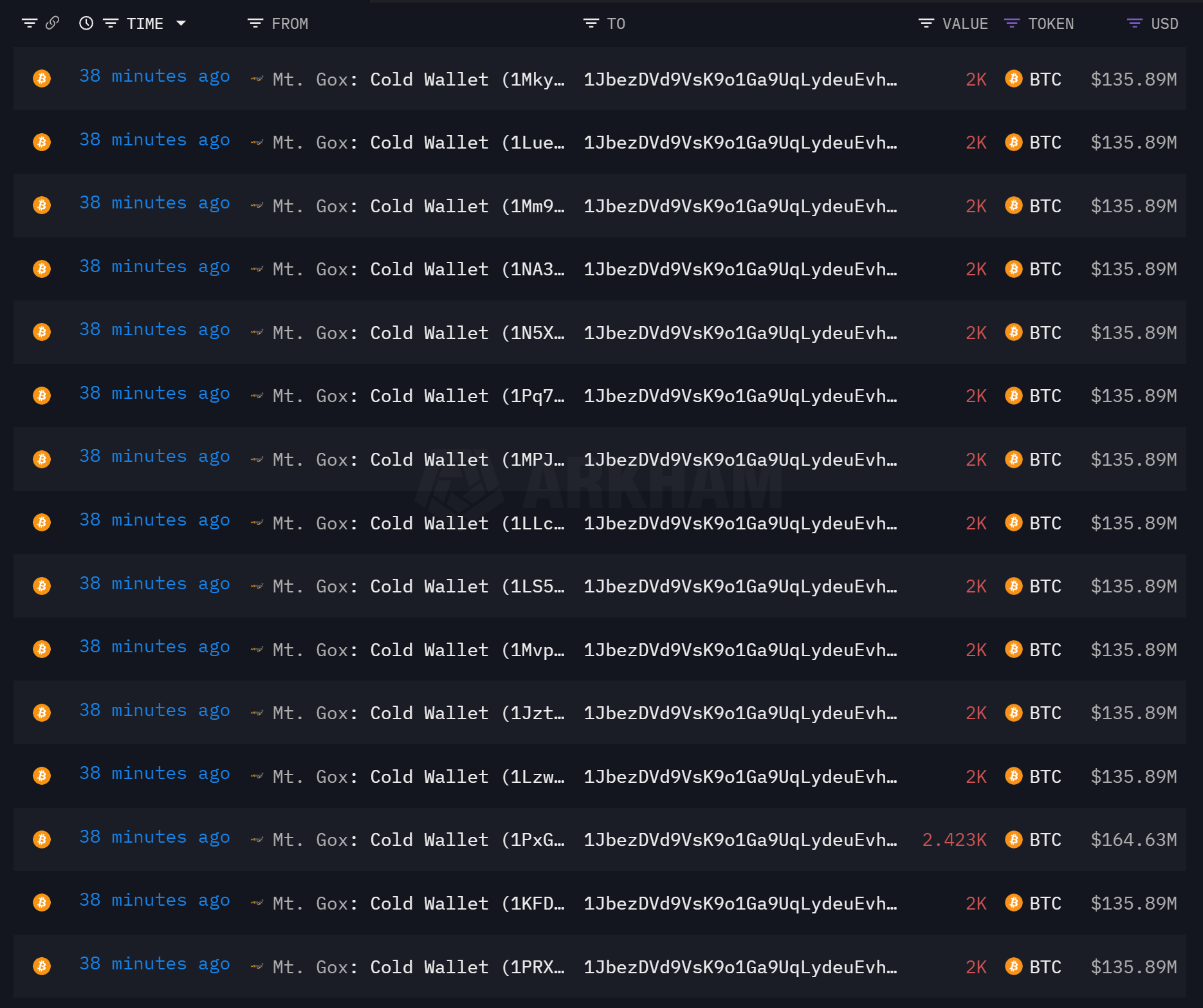This screenshot has height=1008, width=1203.
Task: Open the VALUE column filter
Action: coord(926,23)
